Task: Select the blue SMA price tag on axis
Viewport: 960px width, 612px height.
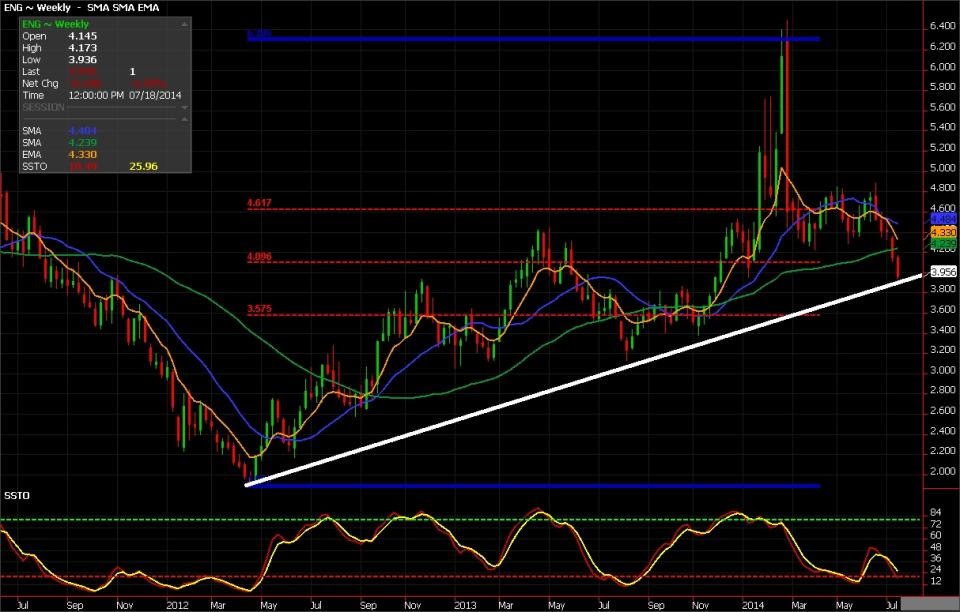Action: (x=943, y=219)
